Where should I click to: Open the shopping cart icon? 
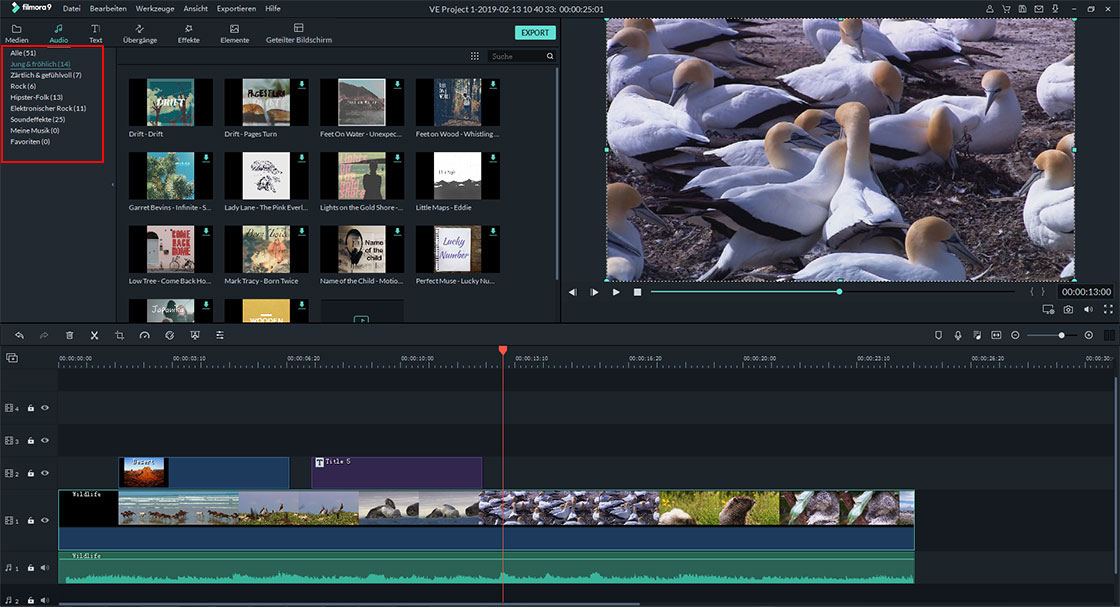(x=1006, y=9)
